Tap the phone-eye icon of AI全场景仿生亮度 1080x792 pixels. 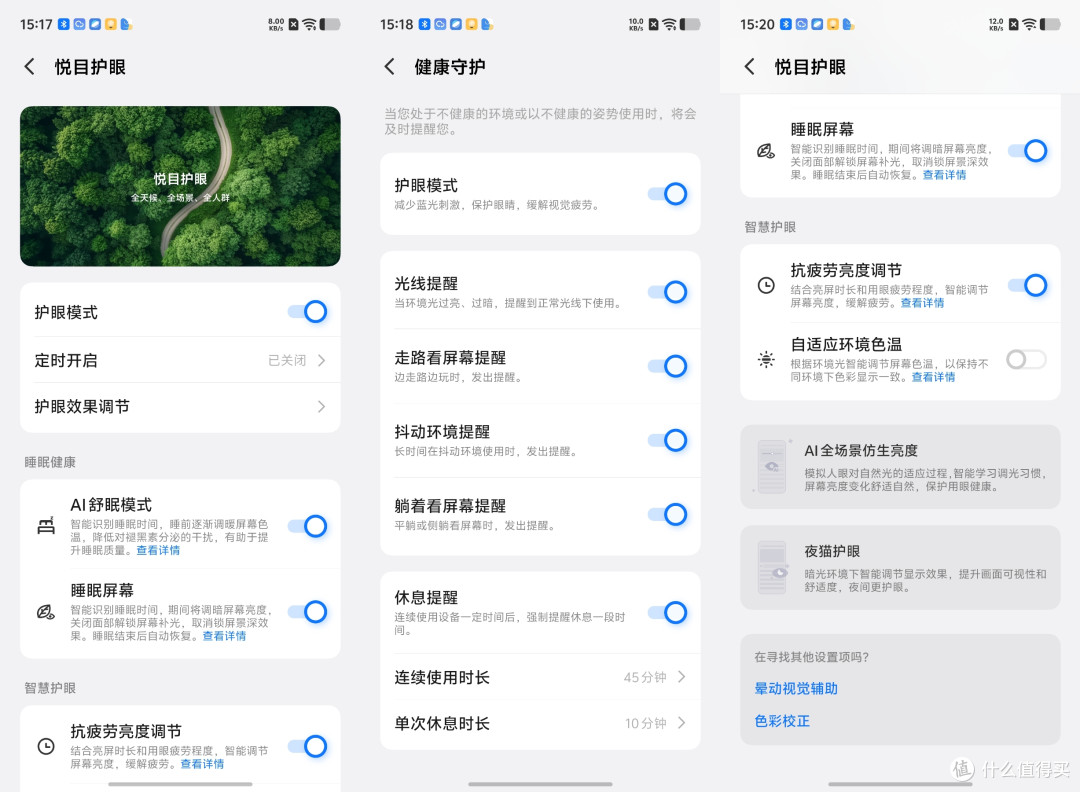click(x=772, y=467)
